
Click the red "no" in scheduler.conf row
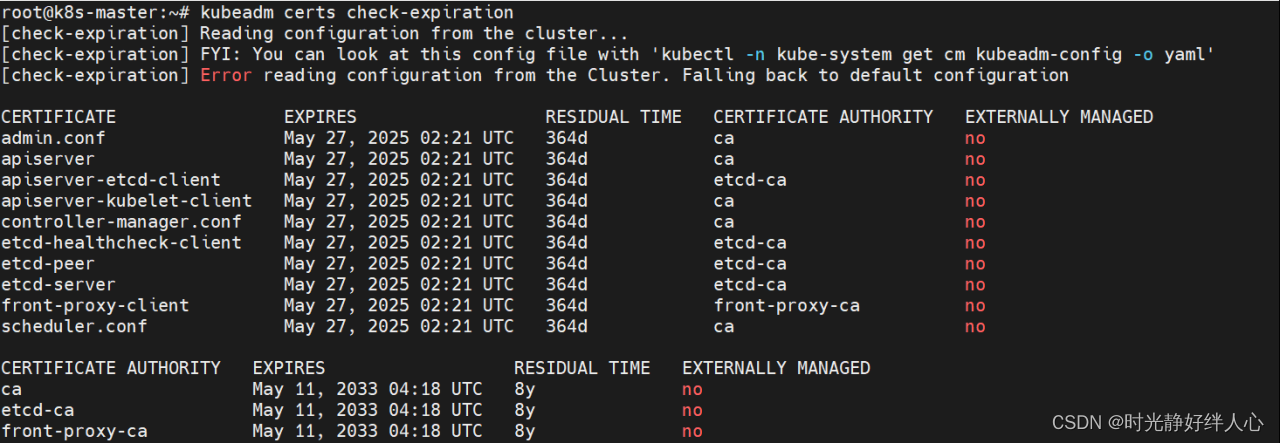point(975,327)
